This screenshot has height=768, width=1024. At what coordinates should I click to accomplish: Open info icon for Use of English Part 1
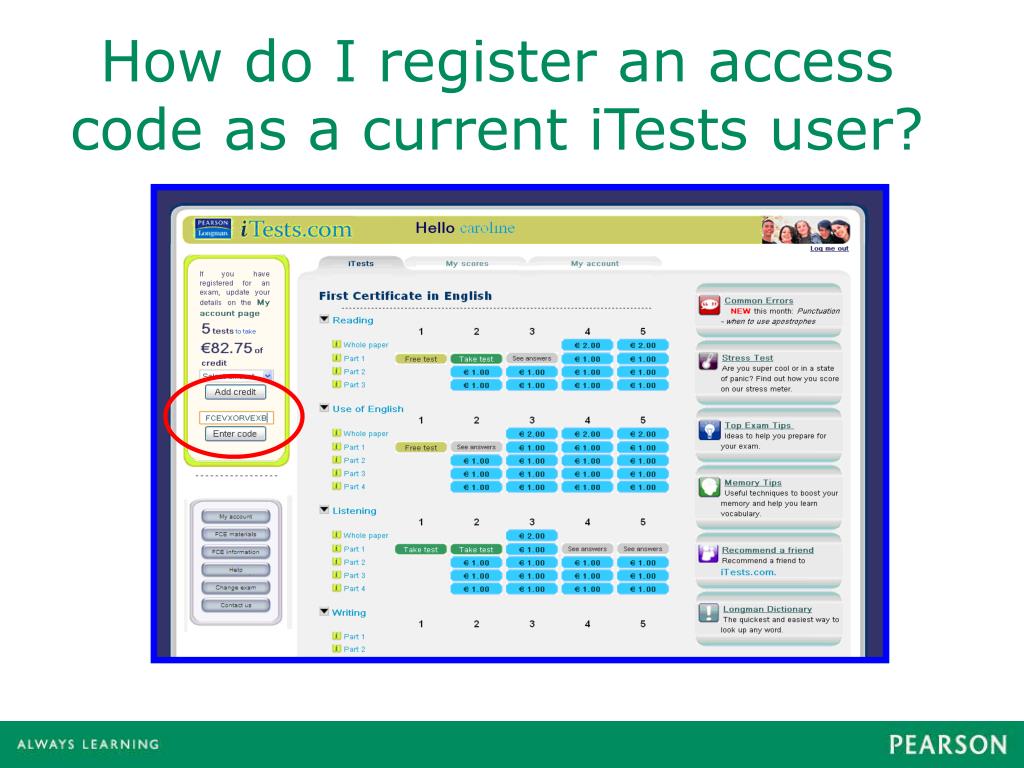point(336,447)
